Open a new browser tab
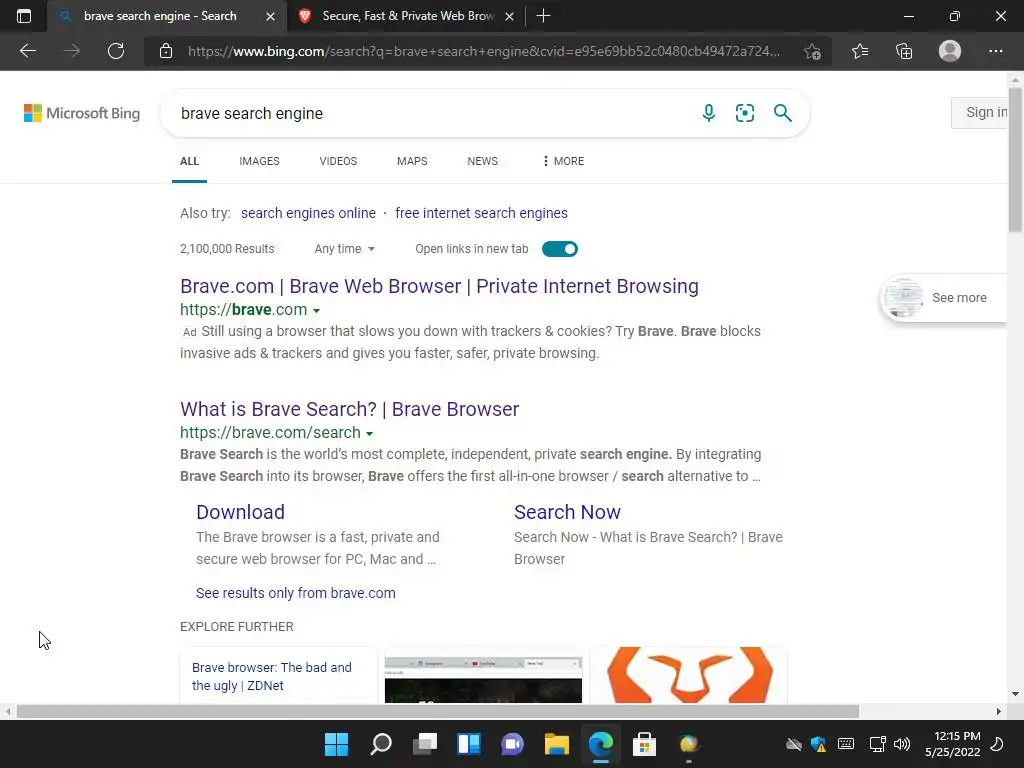1024x768 pixels. pos(543,16)
